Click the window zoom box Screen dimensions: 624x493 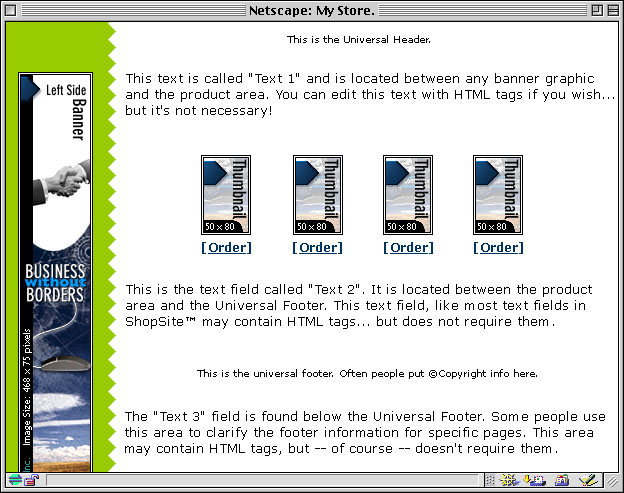tap(594, 10)
